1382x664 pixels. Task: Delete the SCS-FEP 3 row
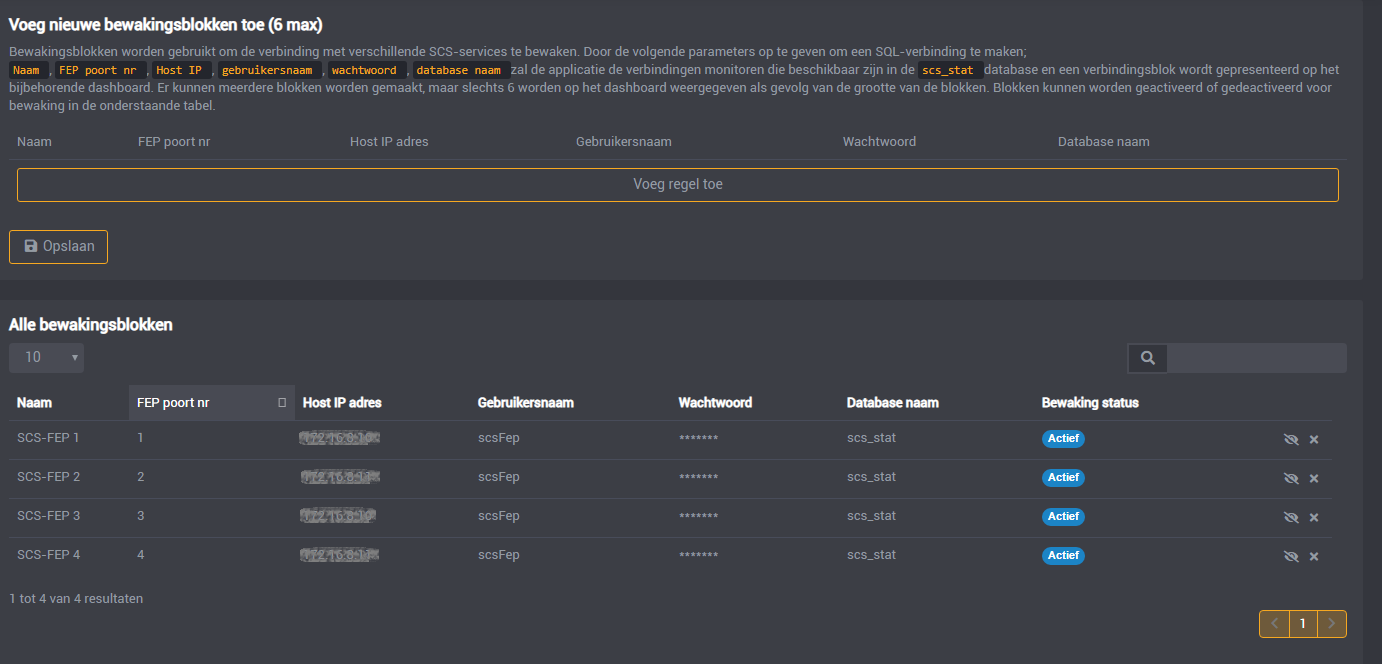pos(1314,517)
